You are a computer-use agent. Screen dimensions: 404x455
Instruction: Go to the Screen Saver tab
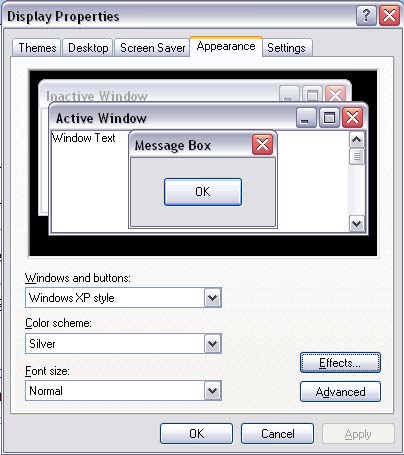[x=152, y=48]
